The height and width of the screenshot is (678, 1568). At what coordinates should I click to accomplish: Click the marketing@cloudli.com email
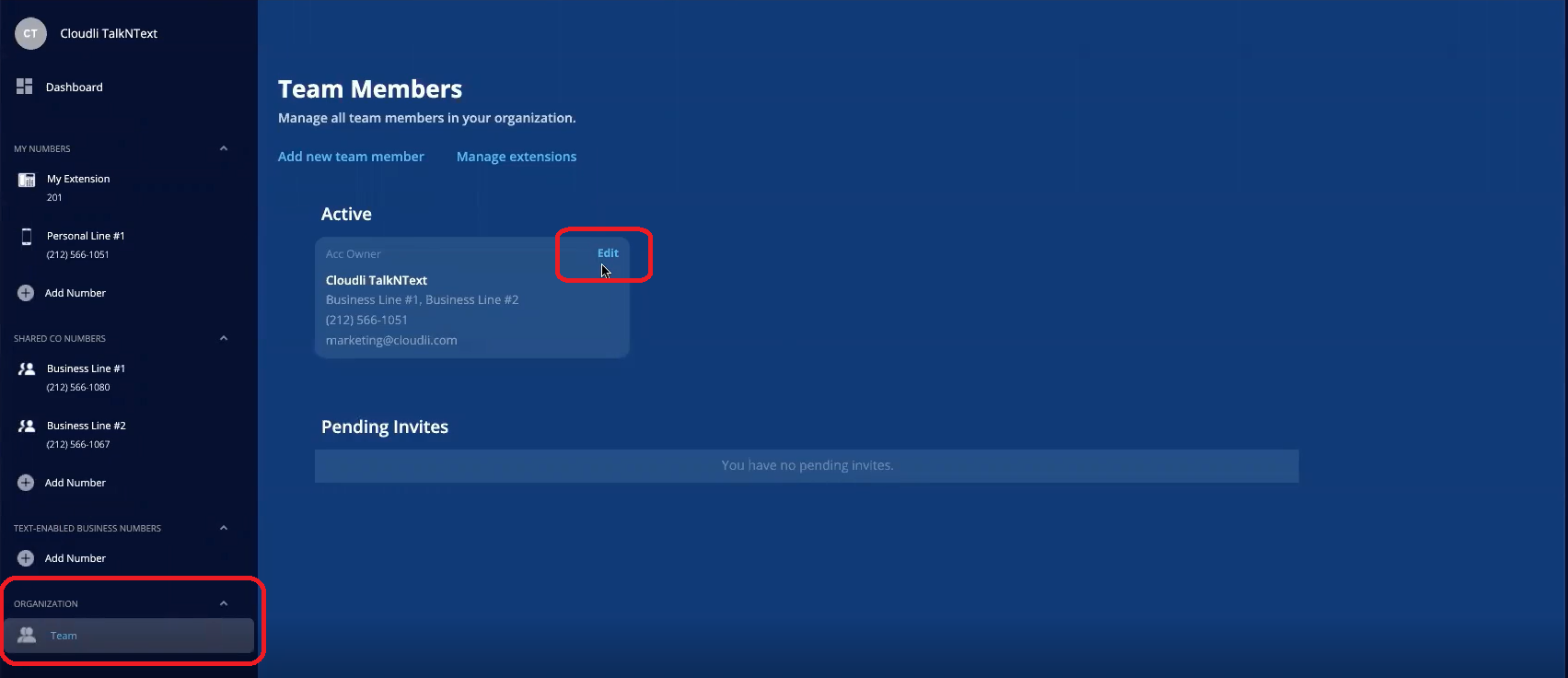tap(391, 340)
